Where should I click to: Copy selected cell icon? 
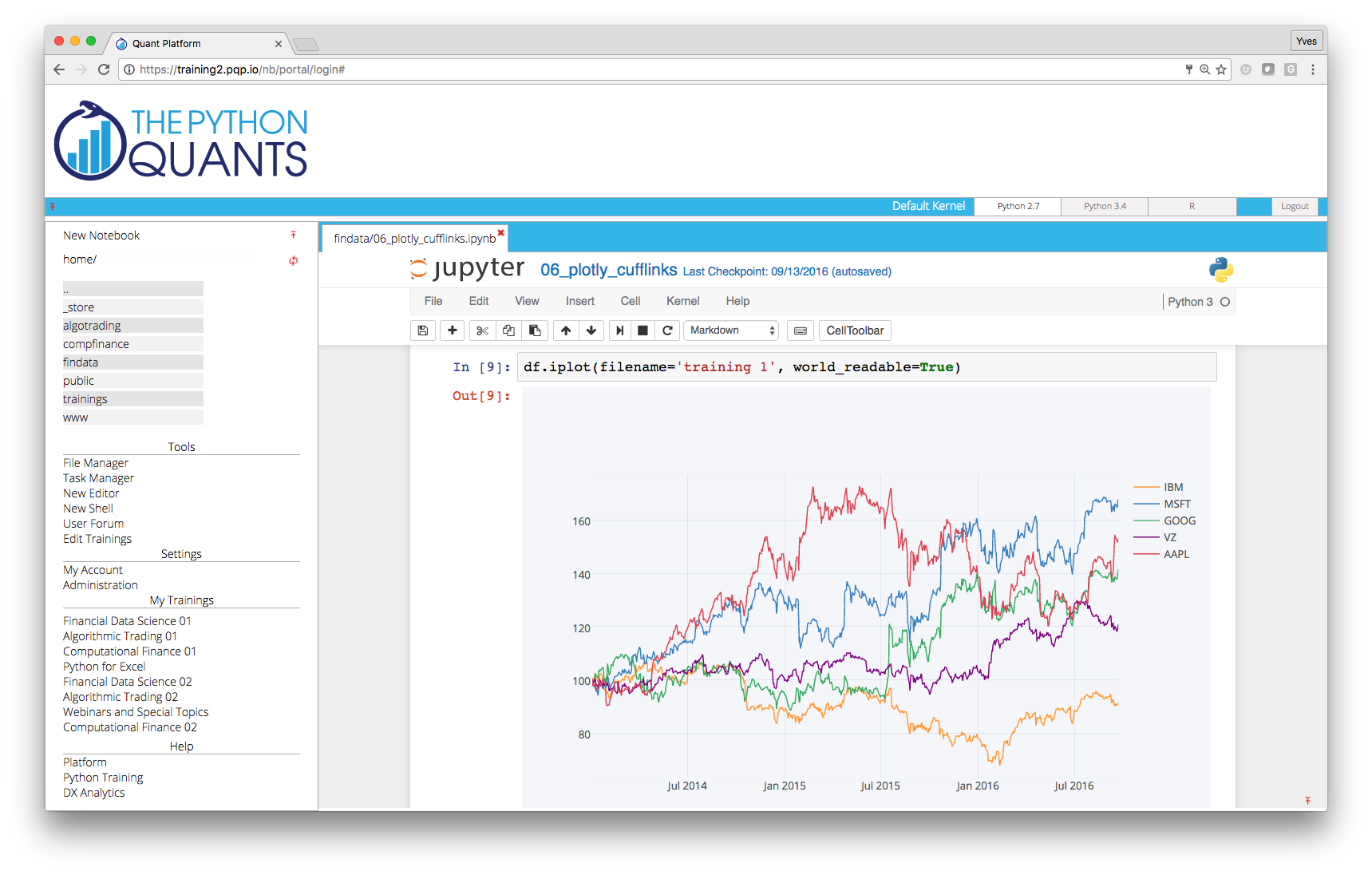coord(508,331)
